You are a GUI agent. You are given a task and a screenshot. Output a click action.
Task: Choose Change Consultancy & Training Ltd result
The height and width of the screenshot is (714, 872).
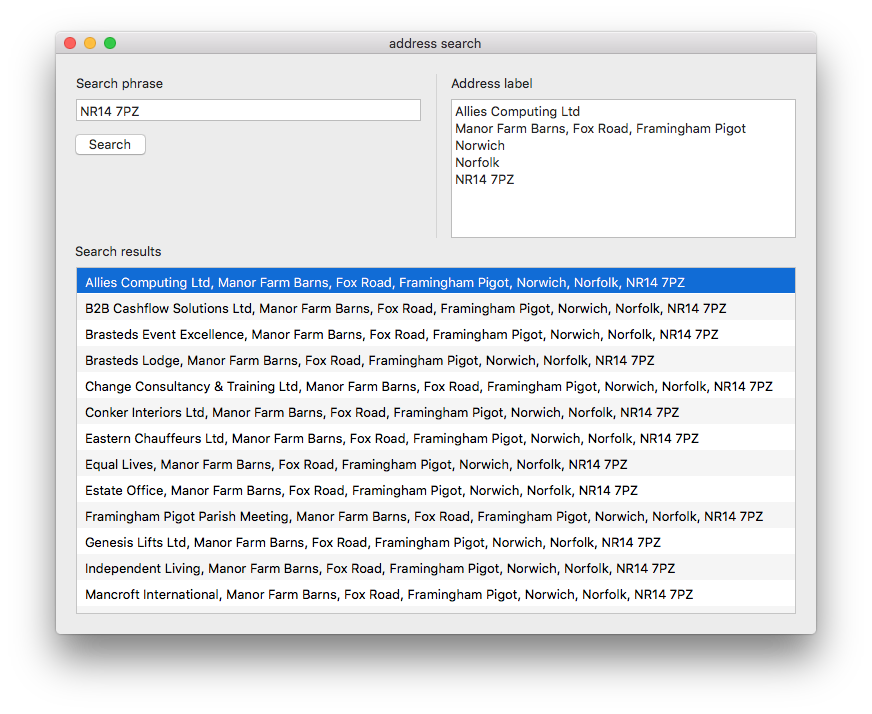(x=436, y=386)
